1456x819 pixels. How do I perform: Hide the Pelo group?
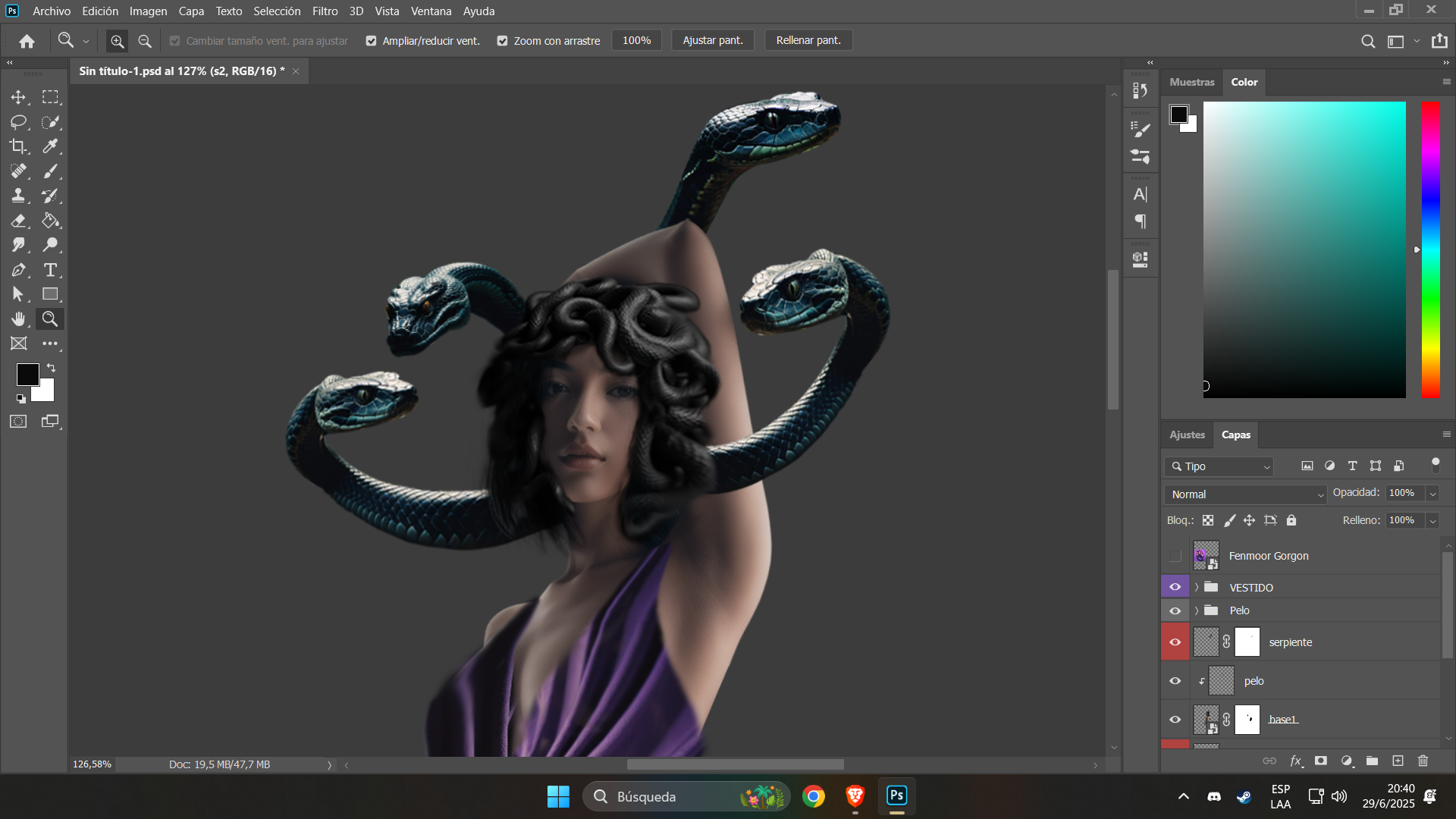coord(1175,610)
